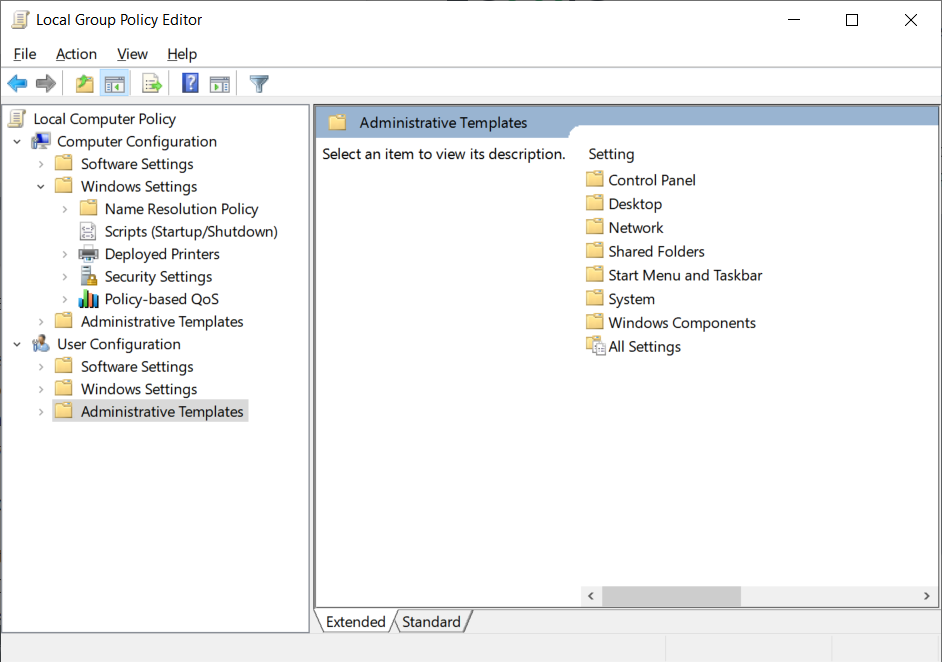Click the horizontal scrollbar right arrow
This screenshot has width=942, height=662.
[926, 596]
